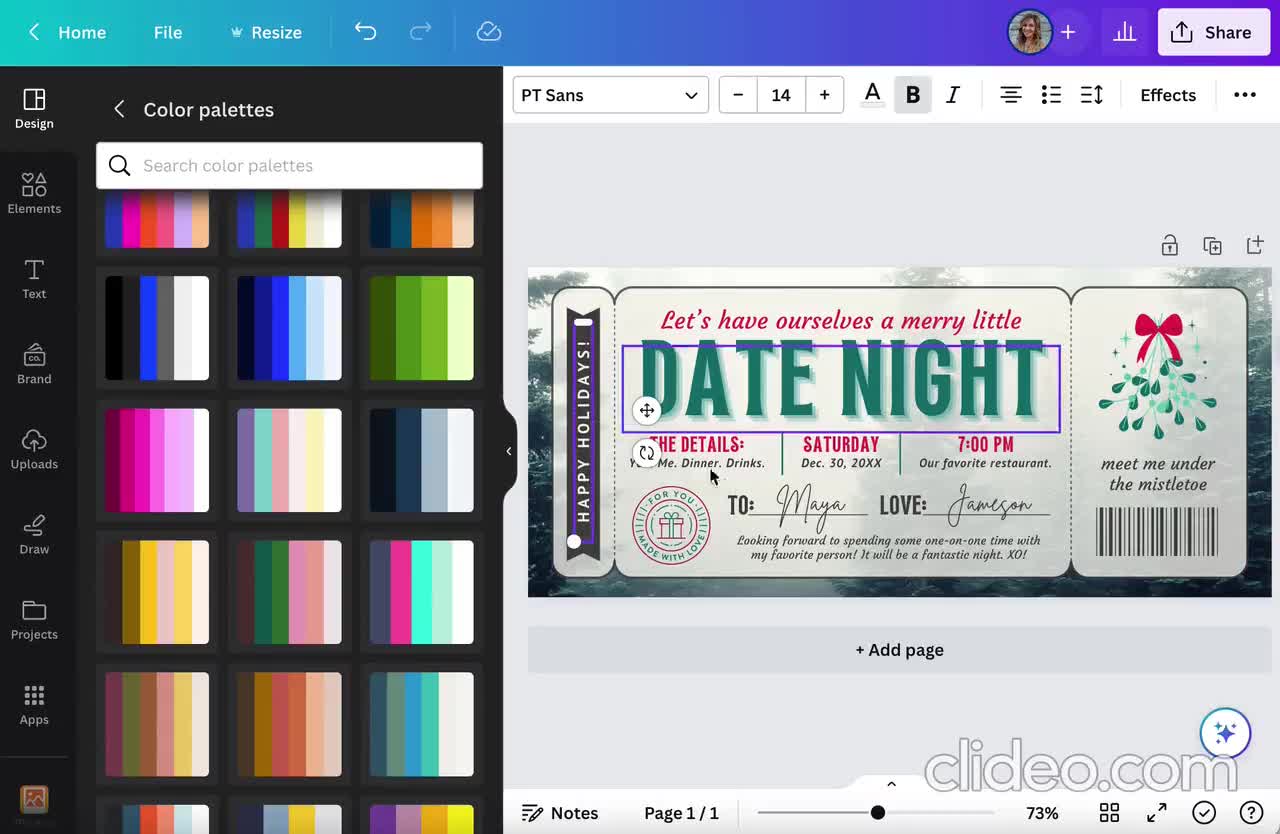Select the Made With Love stamp
Image resolution: width=1280 pixels, height=834 pixels.
click(671, 525)
